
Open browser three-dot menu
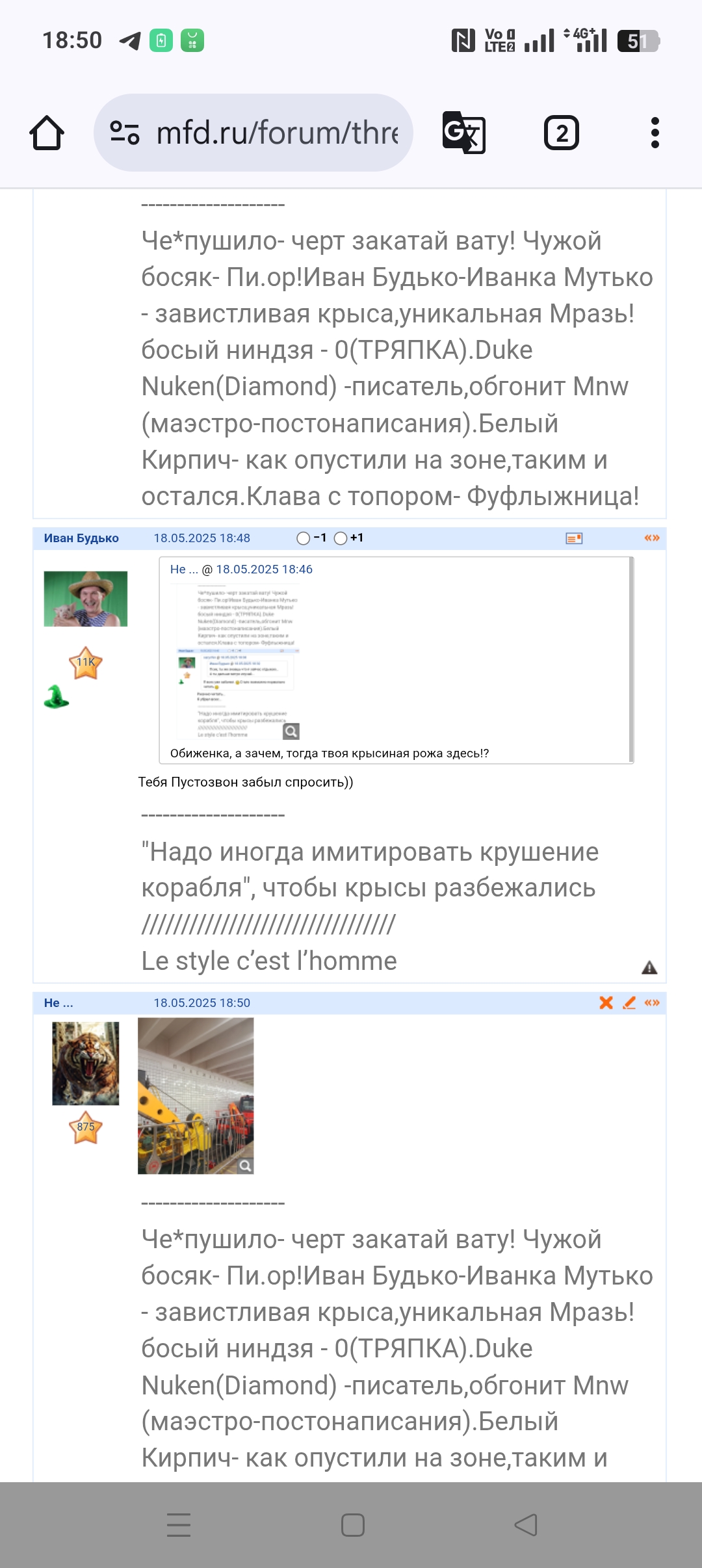(x=655, y=133)
